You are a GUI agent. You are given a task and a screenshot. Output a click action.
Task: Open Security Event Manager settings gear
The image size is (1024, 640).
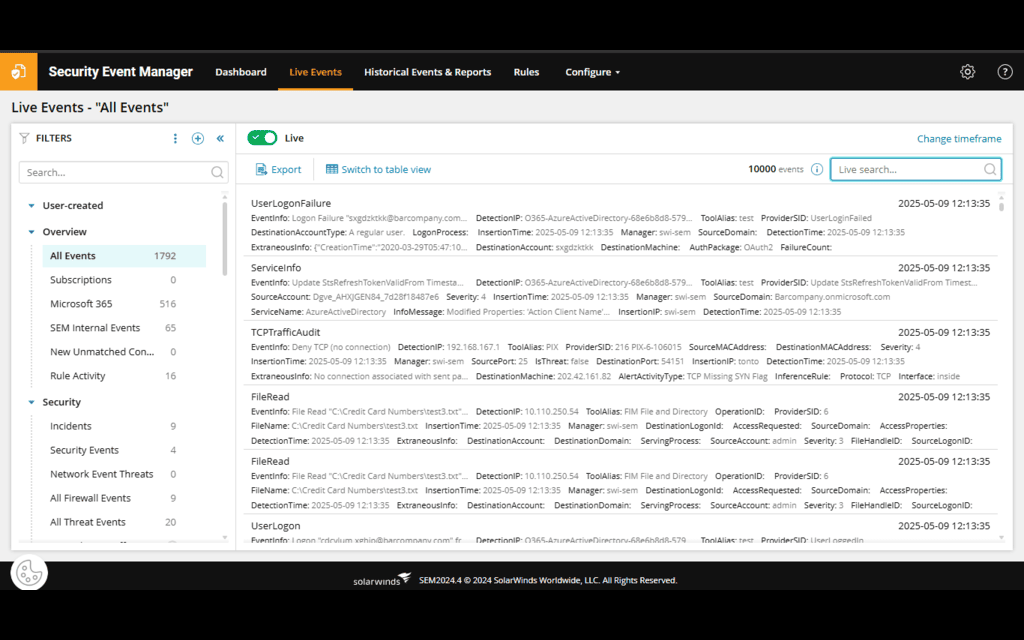967,71
